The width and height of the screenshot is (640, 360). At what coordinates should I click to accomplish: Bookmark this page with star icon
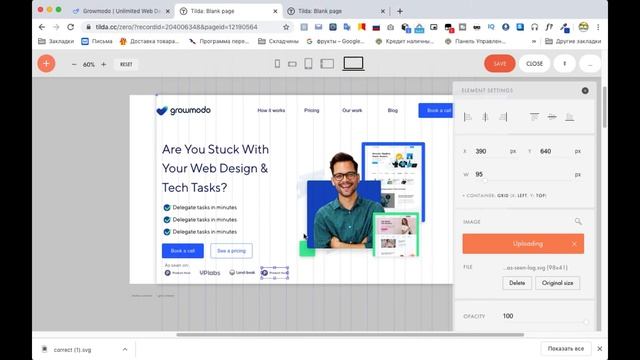tap(286, 27)
